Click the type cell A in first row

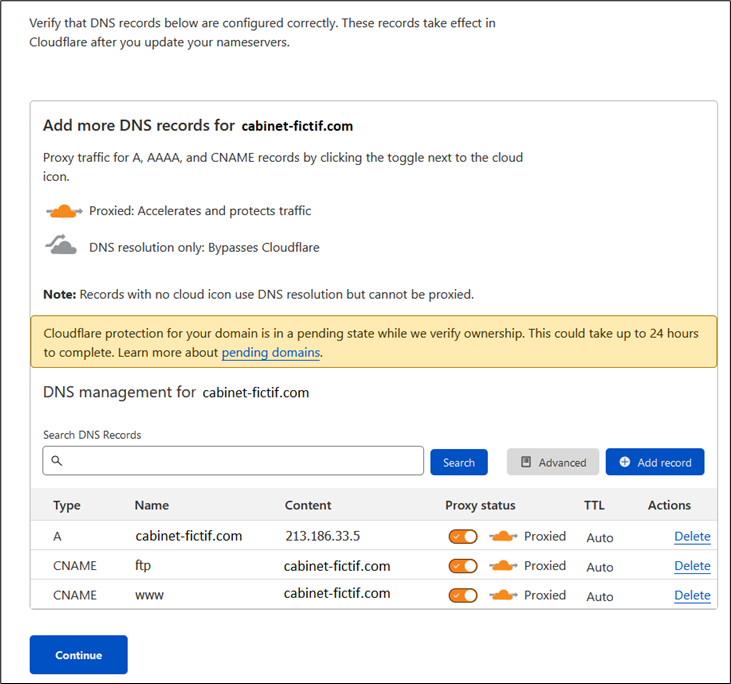click(57, 537)
